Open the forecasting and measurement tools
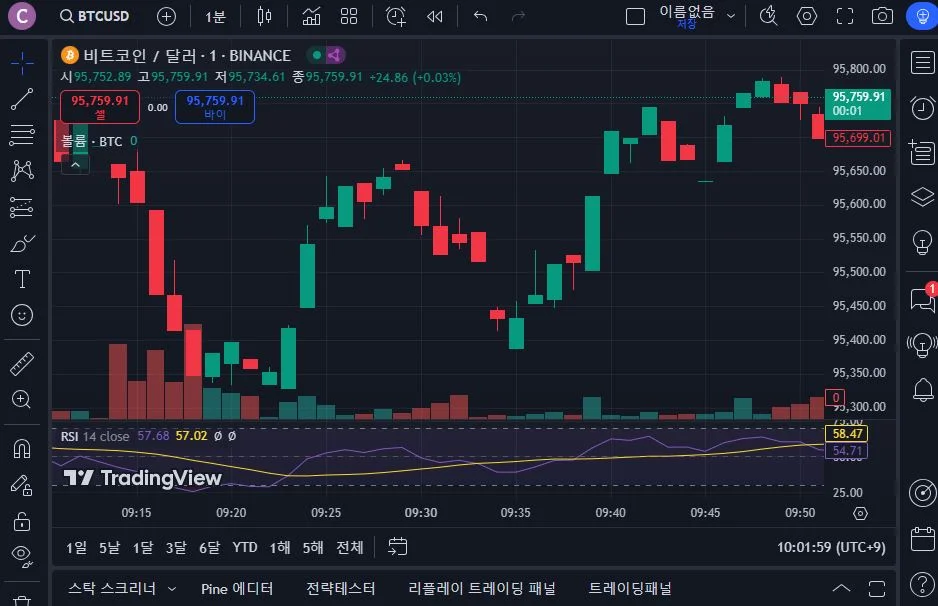938x606 pixels. 22,208
